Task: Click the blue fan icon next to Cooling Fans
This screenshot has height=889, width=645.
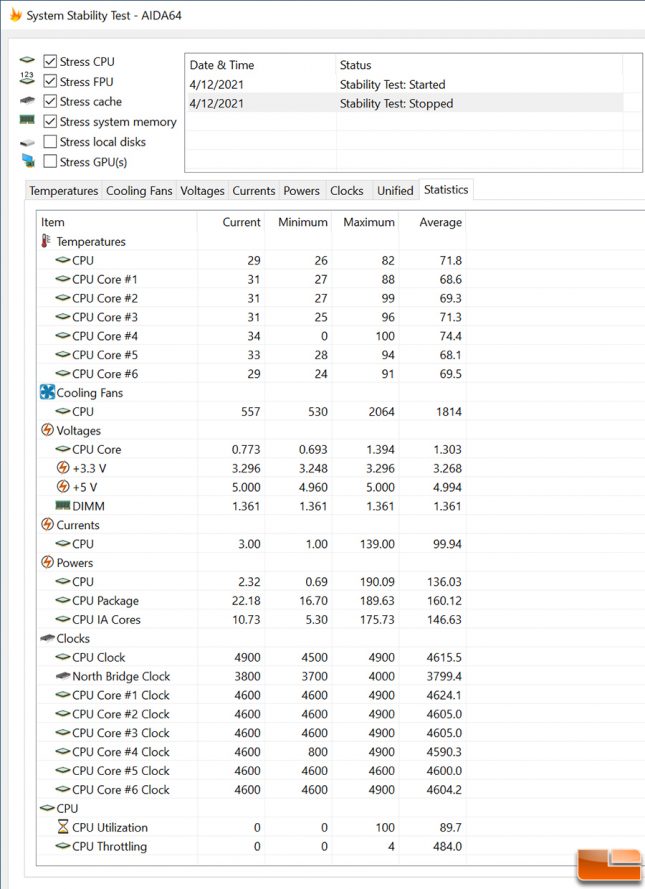Action: 48,392
